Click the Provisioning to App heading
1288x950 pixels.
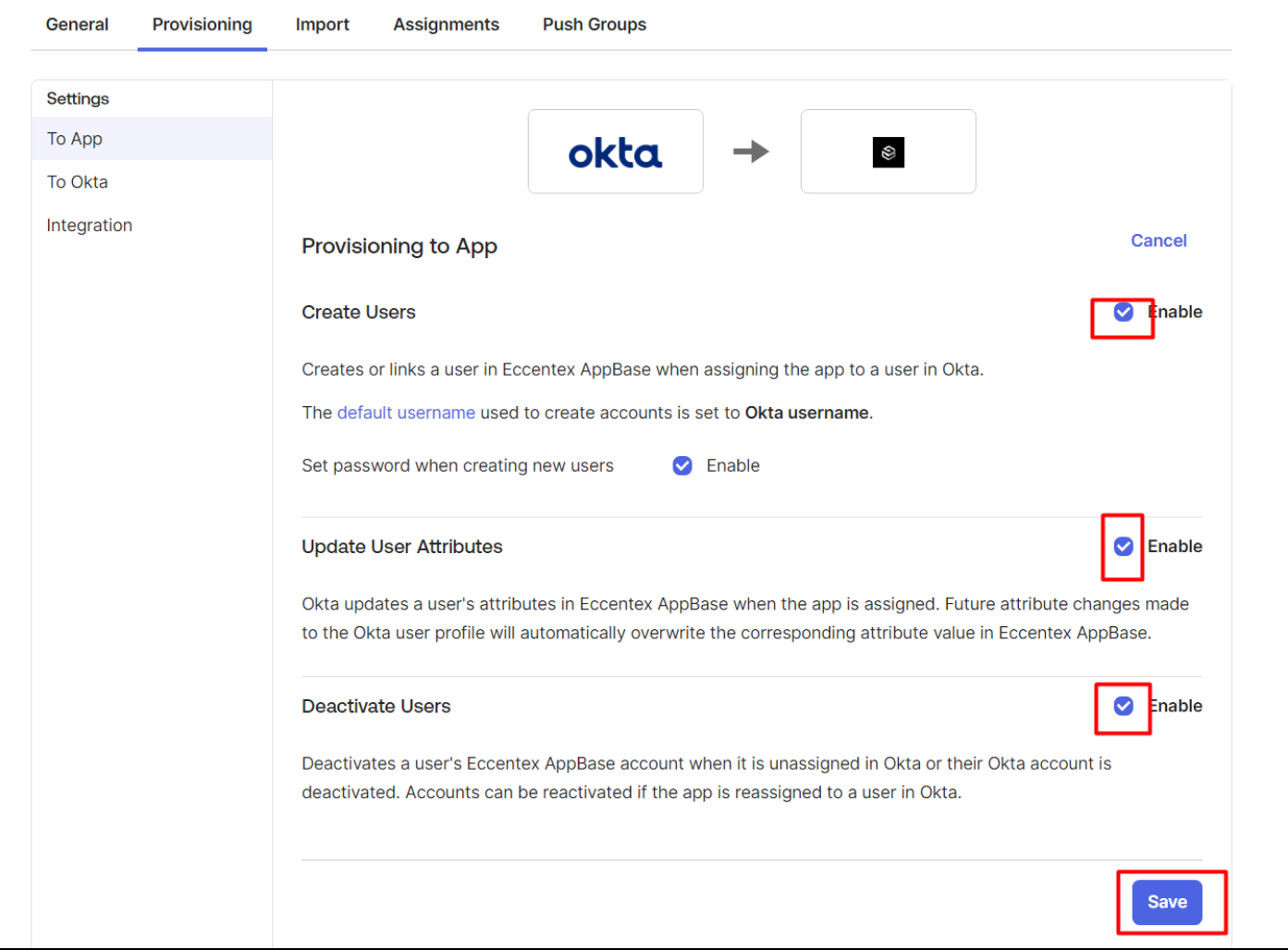coord(399,246)
